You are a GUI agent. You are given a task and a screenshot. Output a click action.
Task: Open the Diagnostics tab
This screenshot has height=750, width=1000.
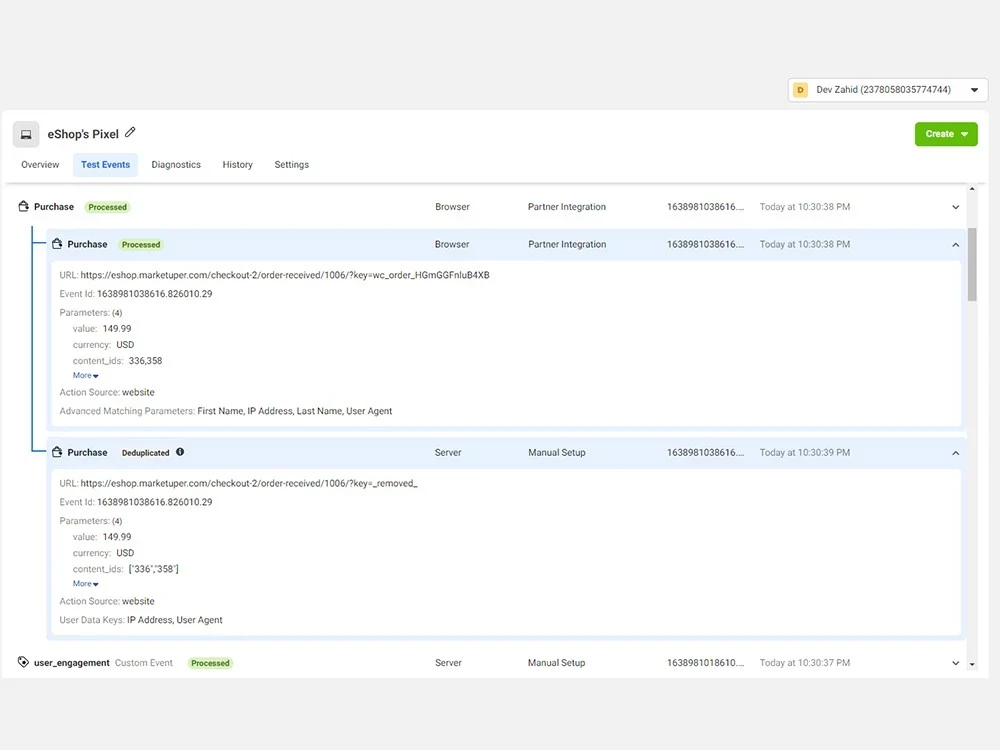[176, 165]
